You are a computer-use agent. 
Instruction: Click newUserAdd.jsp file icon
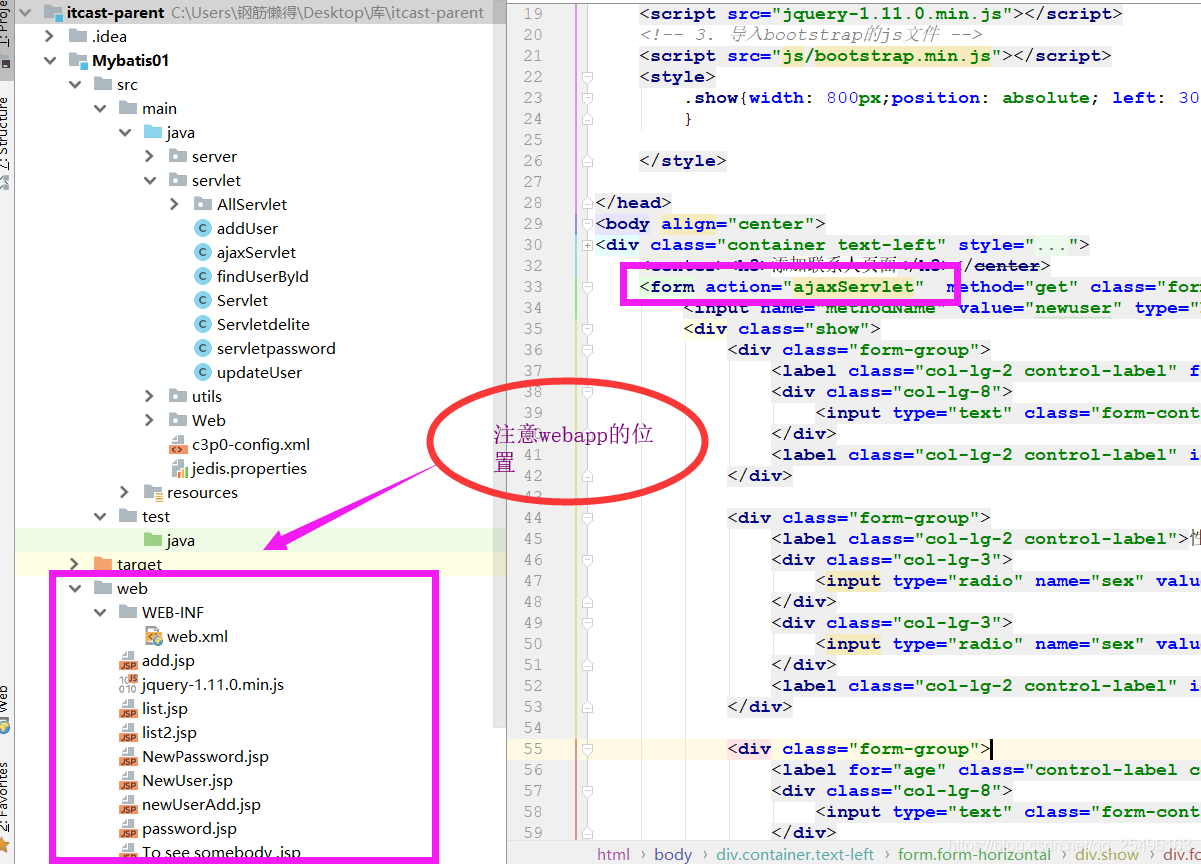coord(128,804)
